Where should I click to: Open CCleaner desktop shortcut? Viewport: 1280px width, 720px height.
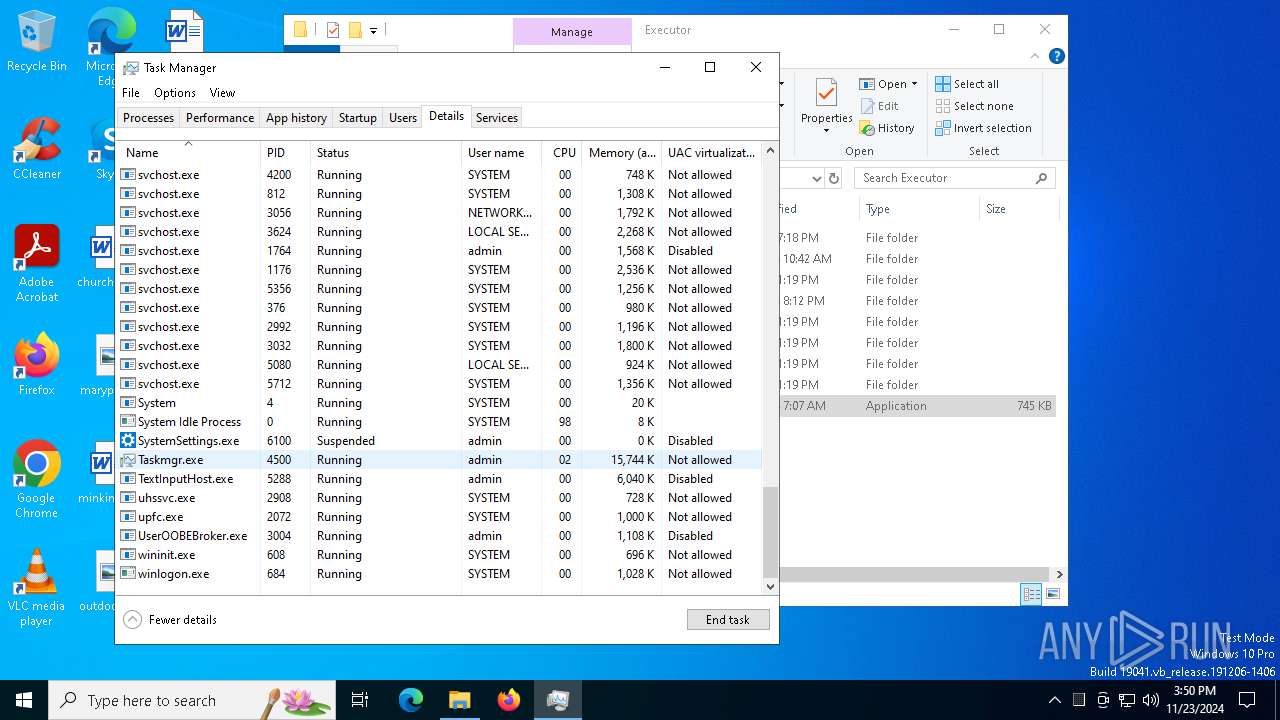pyautogui.click(x=37, y=149)
